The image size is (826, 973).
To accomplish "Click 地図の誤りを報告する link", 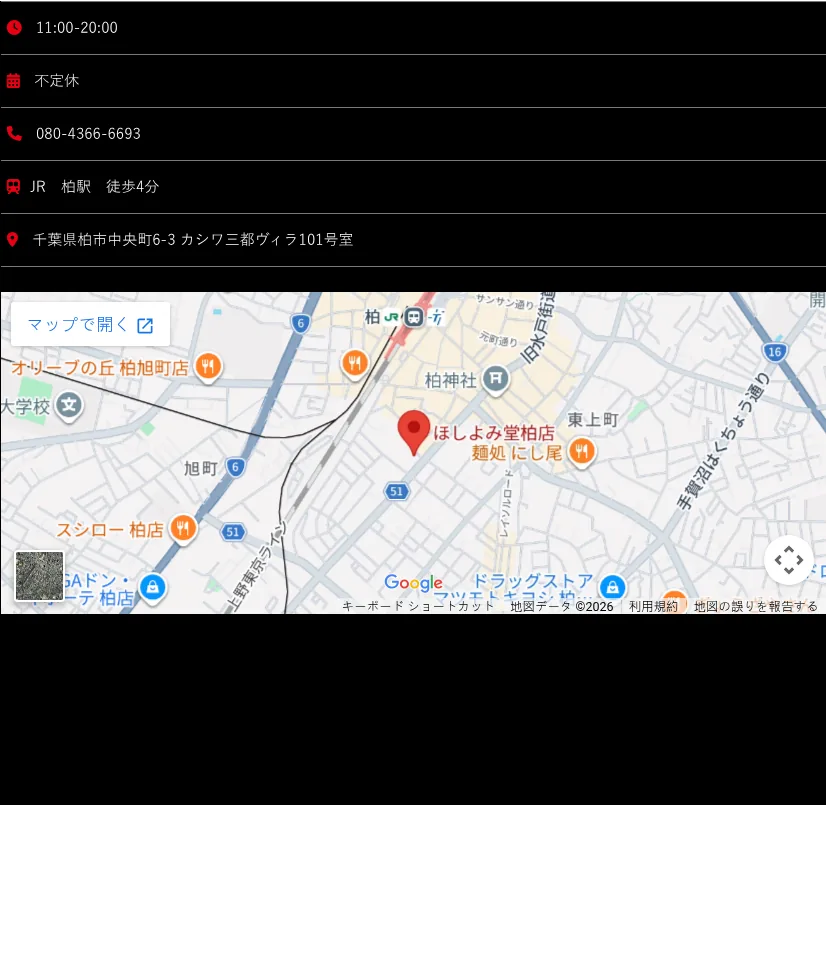I will 755,606.
